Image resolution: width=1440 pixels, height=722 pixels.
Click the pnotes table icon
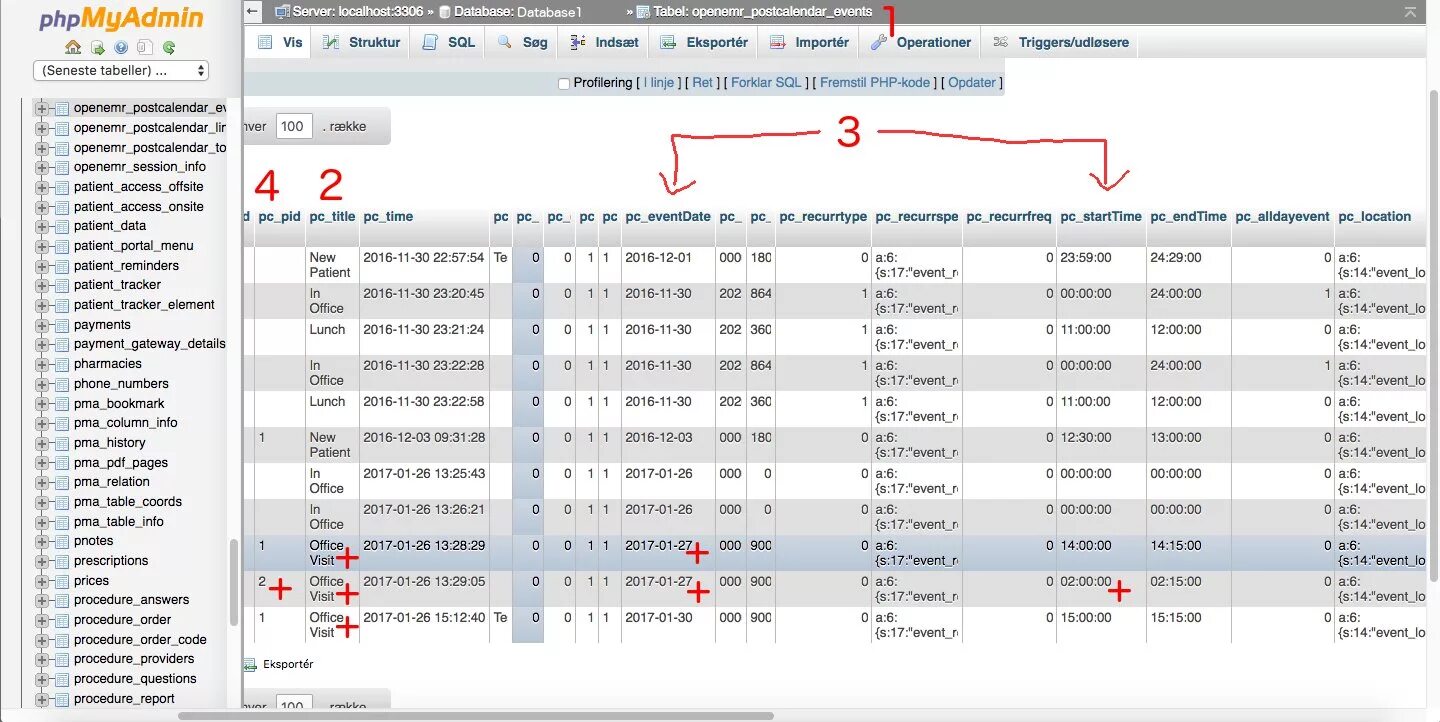pos(62,541)
